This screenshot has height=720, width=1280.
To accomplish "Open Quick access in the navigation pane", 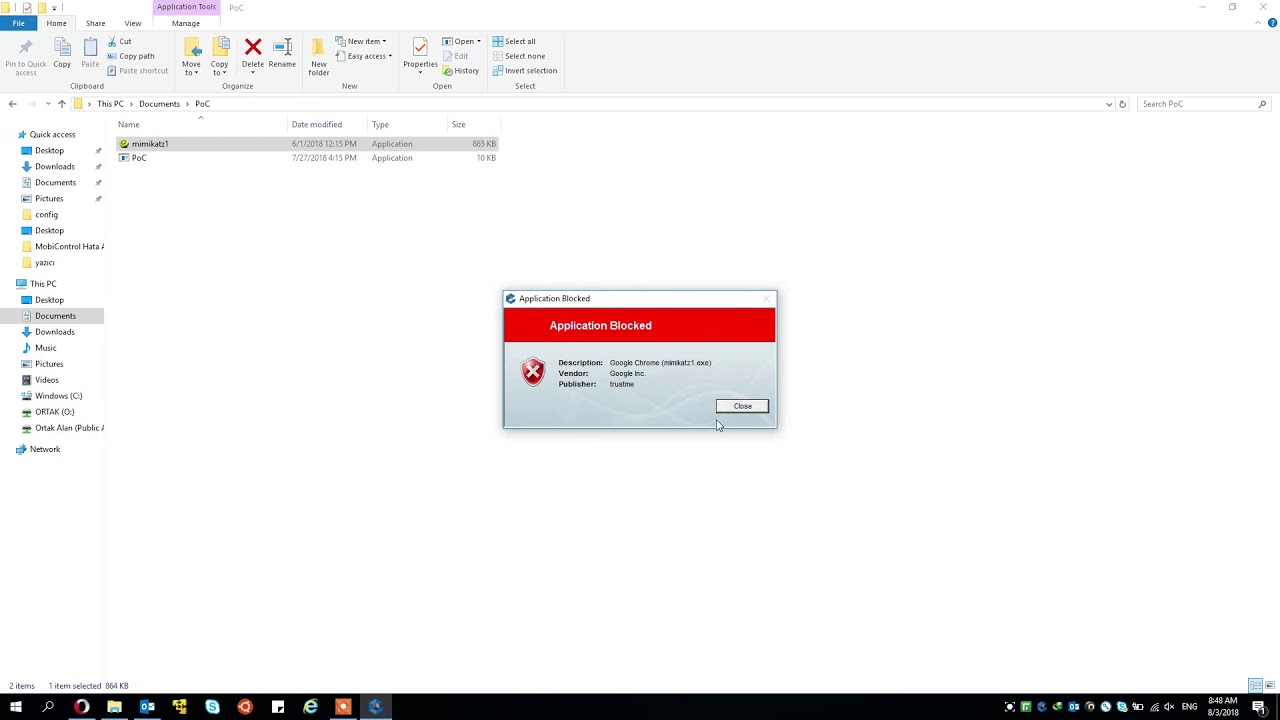I will pos(52,135).
